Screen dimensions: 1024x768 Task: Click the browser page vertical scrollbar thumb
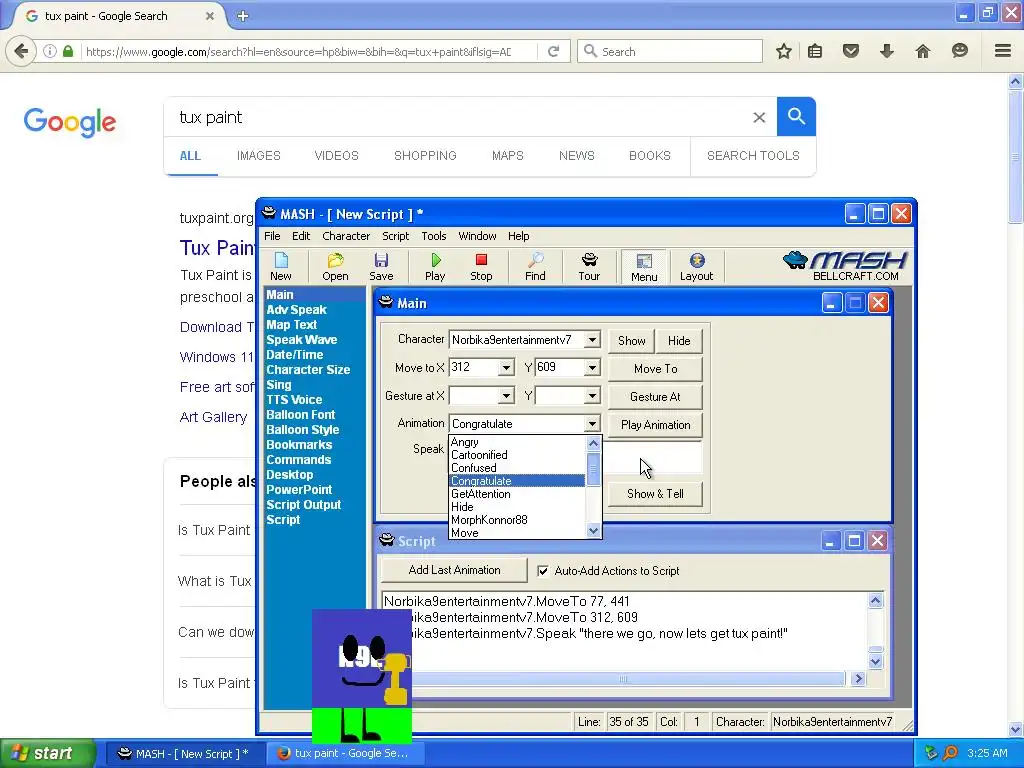pos(1015,158)
